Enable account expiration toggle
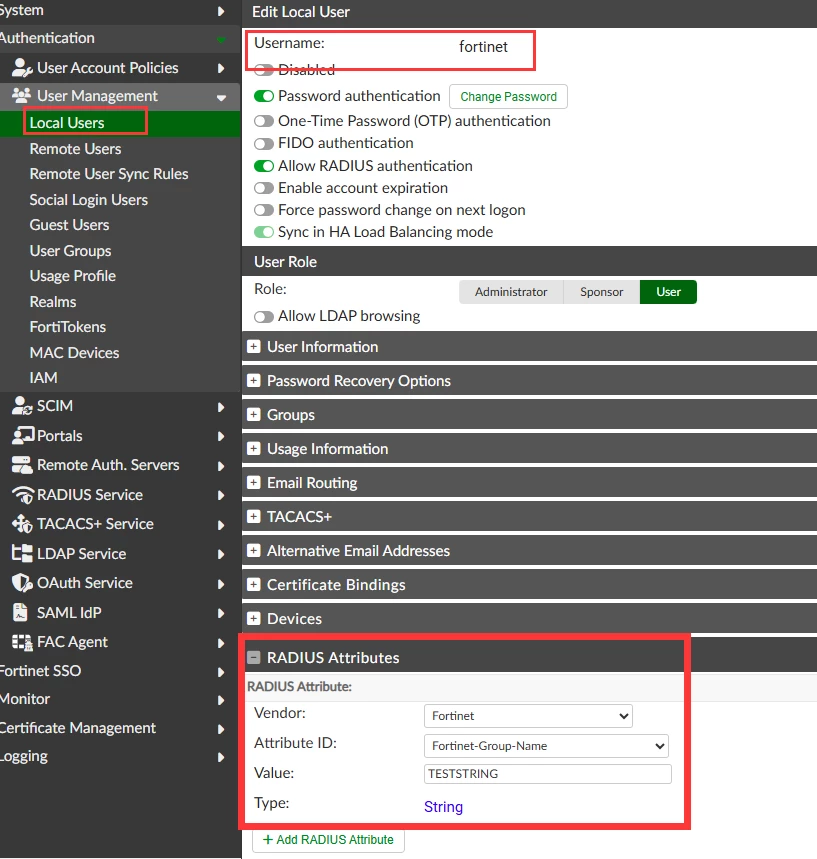 [264, 188]
